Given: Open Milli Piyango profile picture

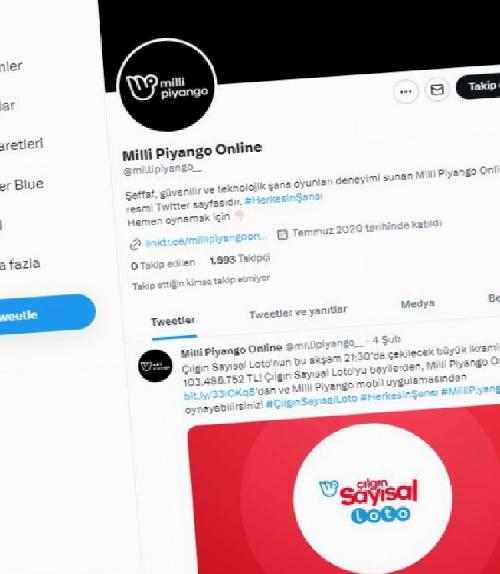Looking at the screenshot, I should (167, 85).
